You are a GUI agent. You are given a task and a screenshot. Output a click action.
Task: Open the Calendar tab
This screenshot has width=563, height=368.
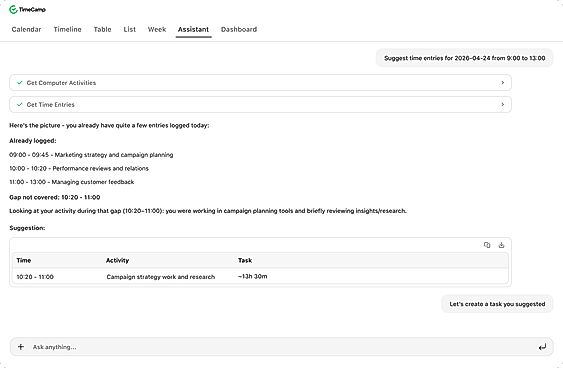(26, 29)
